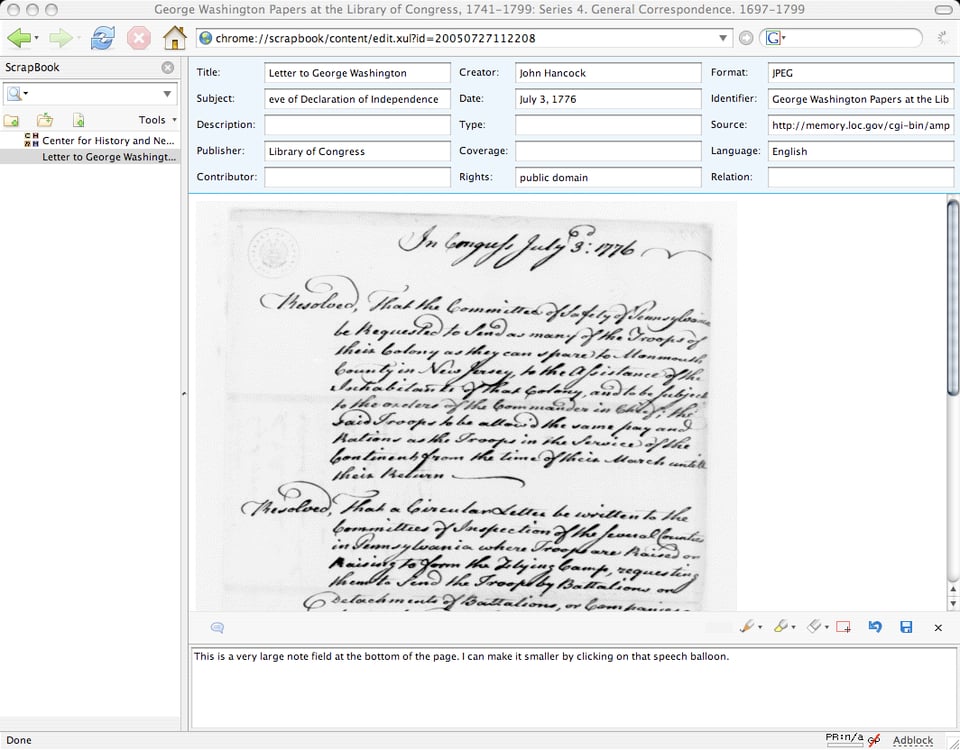Click the empty Relation field
This screenshot has height=750, width=960.
(861, 178)
